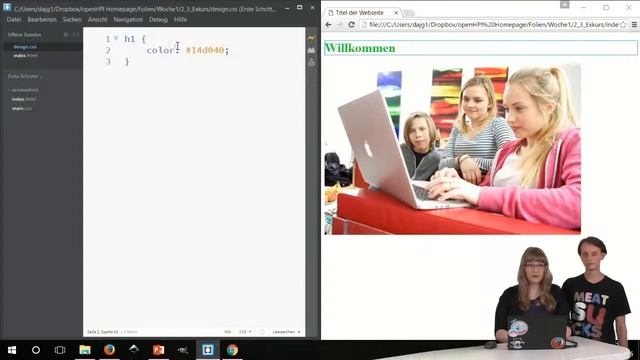Image resolution: width=640 pixels, height=360 pixels.
Task: Click the Willkommen heading in browser
Action: pos(360,48)
